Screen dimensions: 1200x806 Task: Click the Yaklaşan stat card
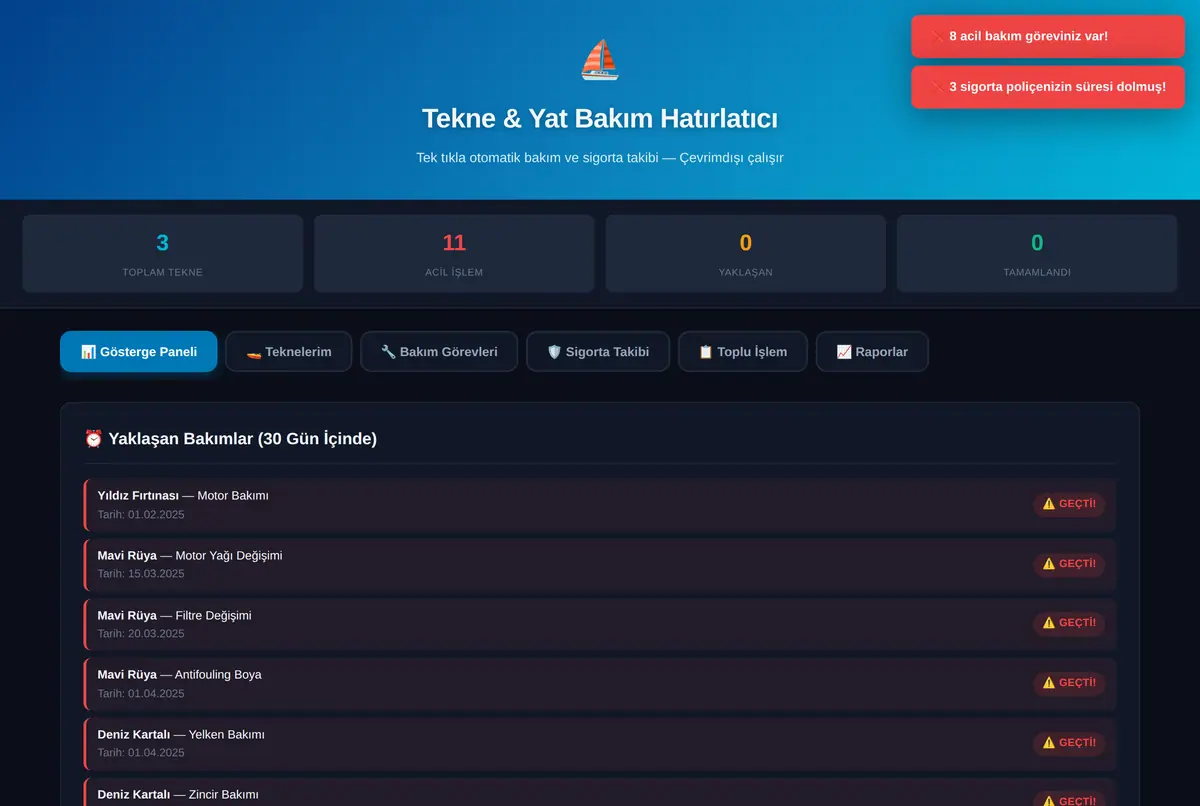coord(746,254)
